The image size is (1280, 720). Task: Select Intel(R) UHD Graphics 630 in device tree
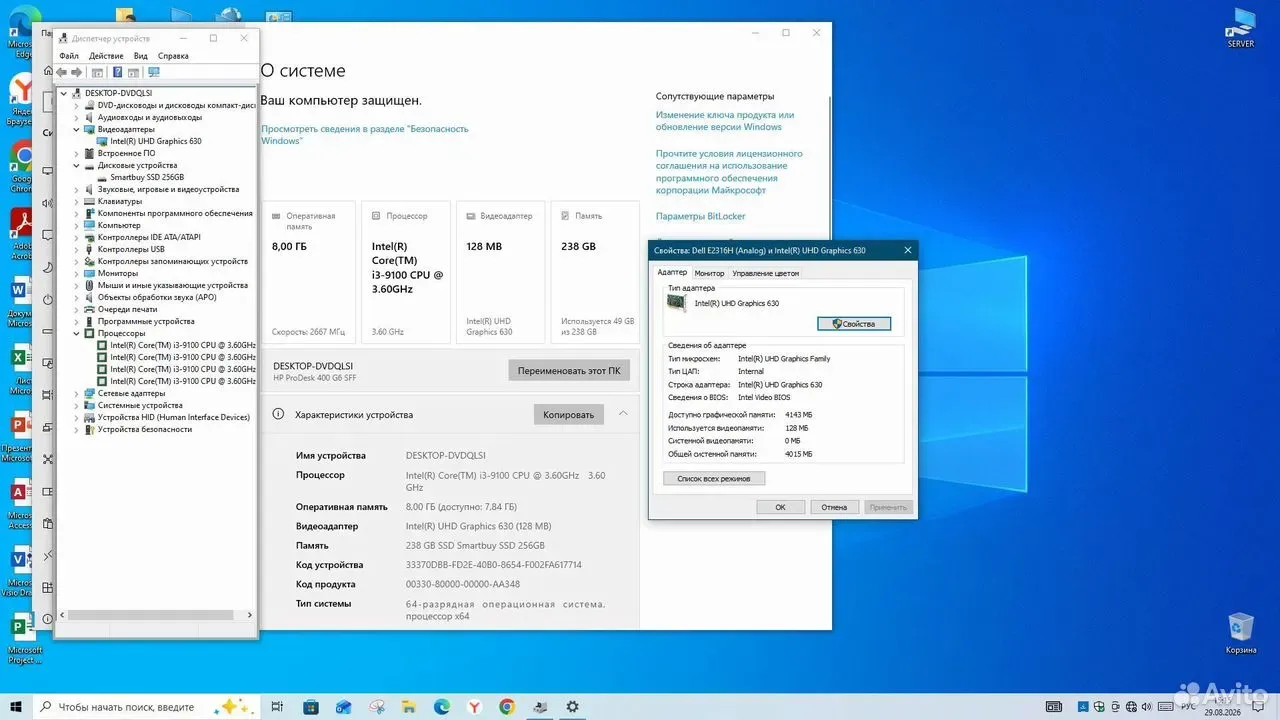[x=156, y=141]
